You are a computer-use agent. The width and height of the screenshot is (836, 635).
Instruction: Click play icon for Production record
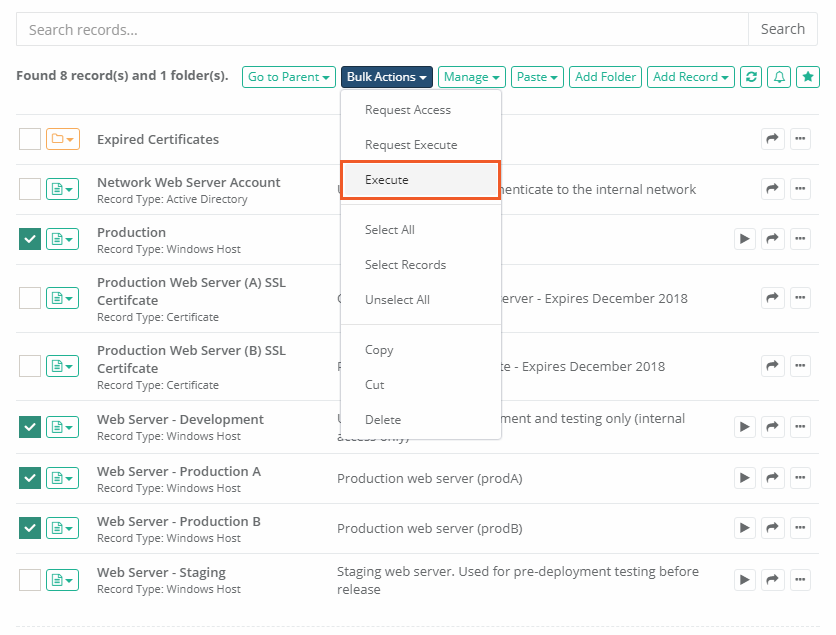(x=744, y=239)
